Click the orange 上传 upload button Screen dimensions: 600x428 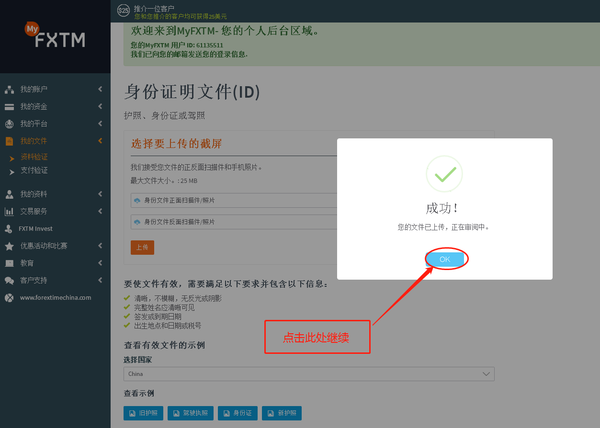pos(141,246)
